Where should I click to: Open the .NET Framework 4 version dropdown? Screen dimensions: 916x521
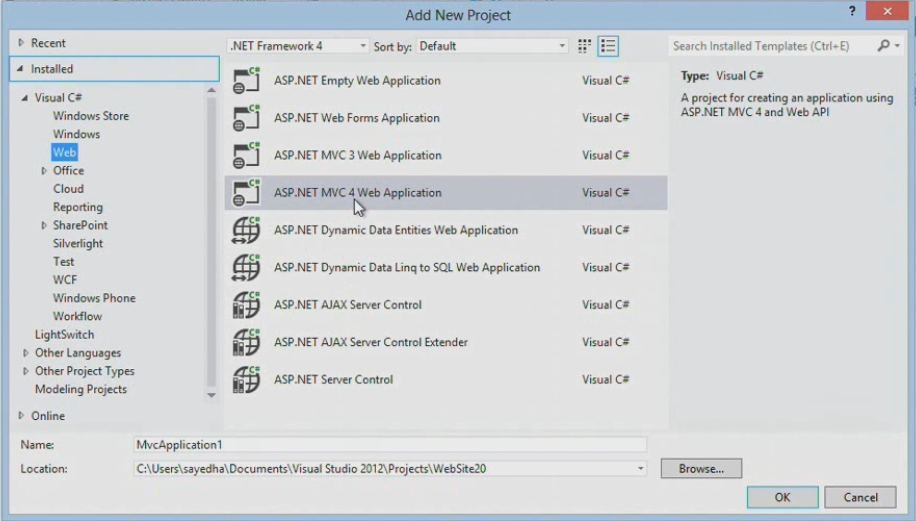coord(298,46)
